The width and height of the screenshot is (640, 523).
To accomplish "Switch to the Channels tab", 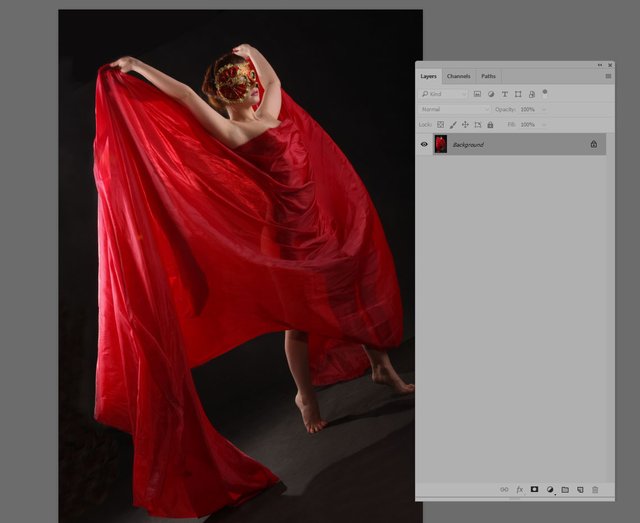I will pyautogui.click(x=458, y=76).
